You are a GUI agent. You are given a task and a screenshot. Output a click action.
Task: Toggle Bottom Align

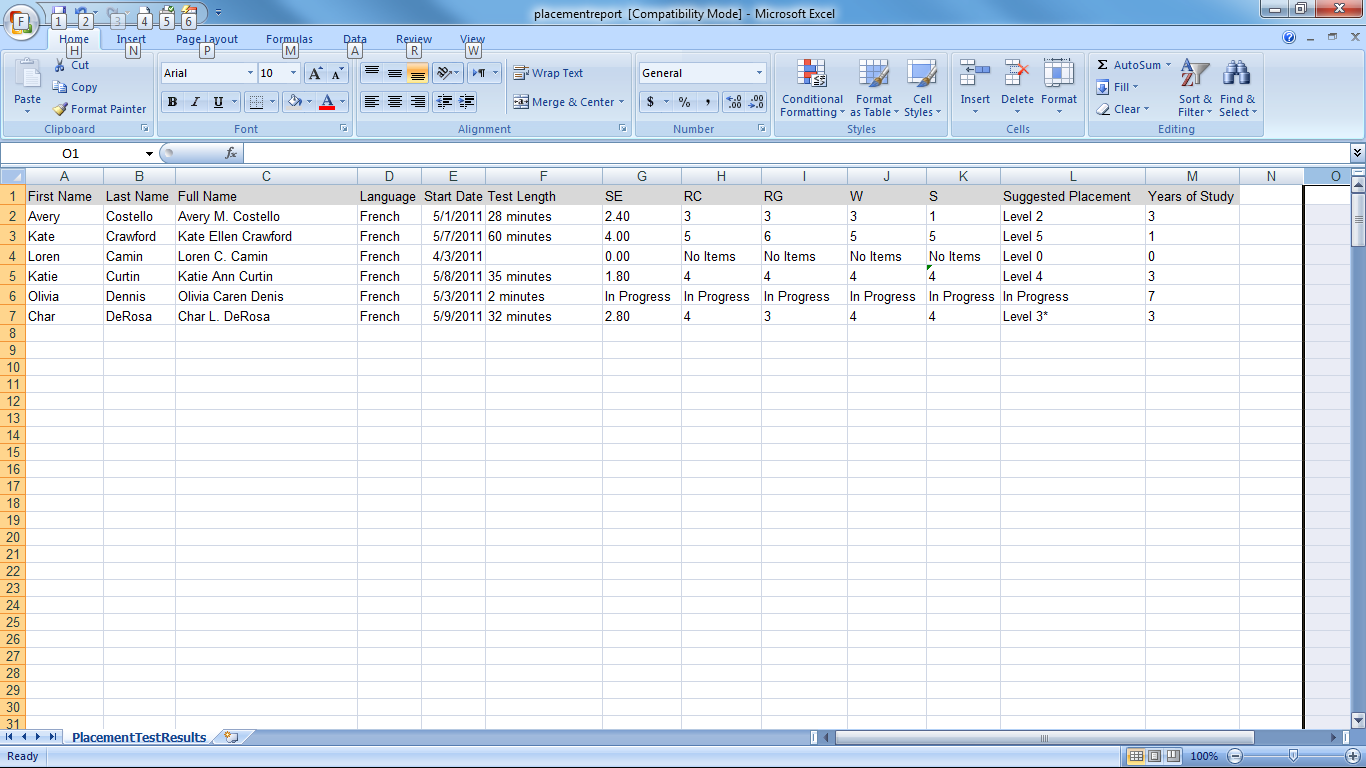tap(417, 73)
